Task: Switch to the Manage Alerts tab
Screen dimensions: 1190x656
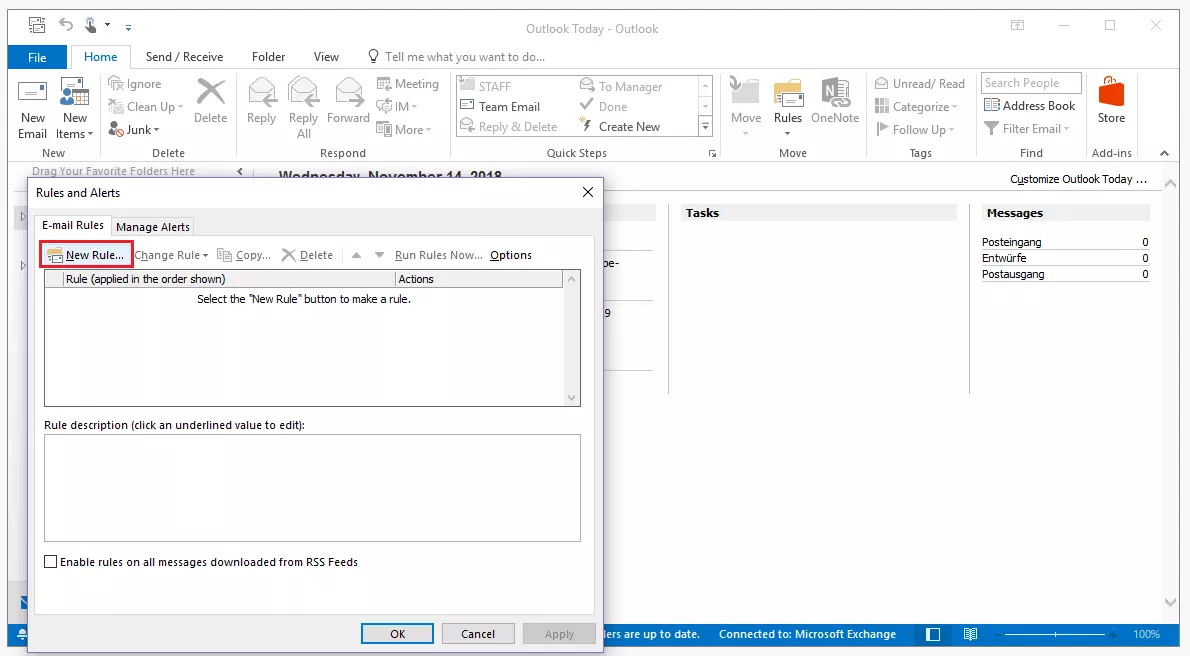Action: click(152, 226)
